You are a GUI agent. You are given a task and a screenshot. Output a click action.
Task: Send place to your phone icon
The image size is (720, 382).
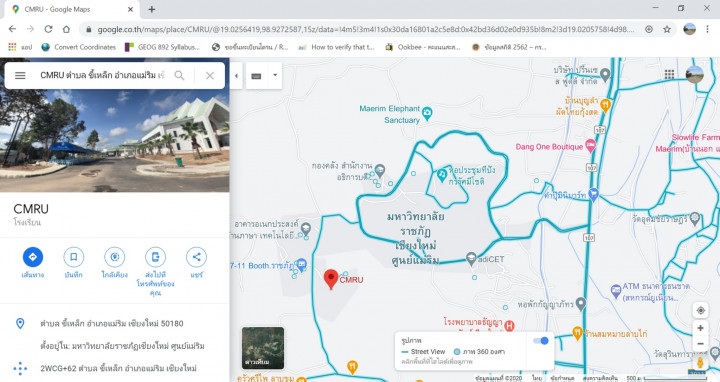pyautogui.click(x=155, y=257)
